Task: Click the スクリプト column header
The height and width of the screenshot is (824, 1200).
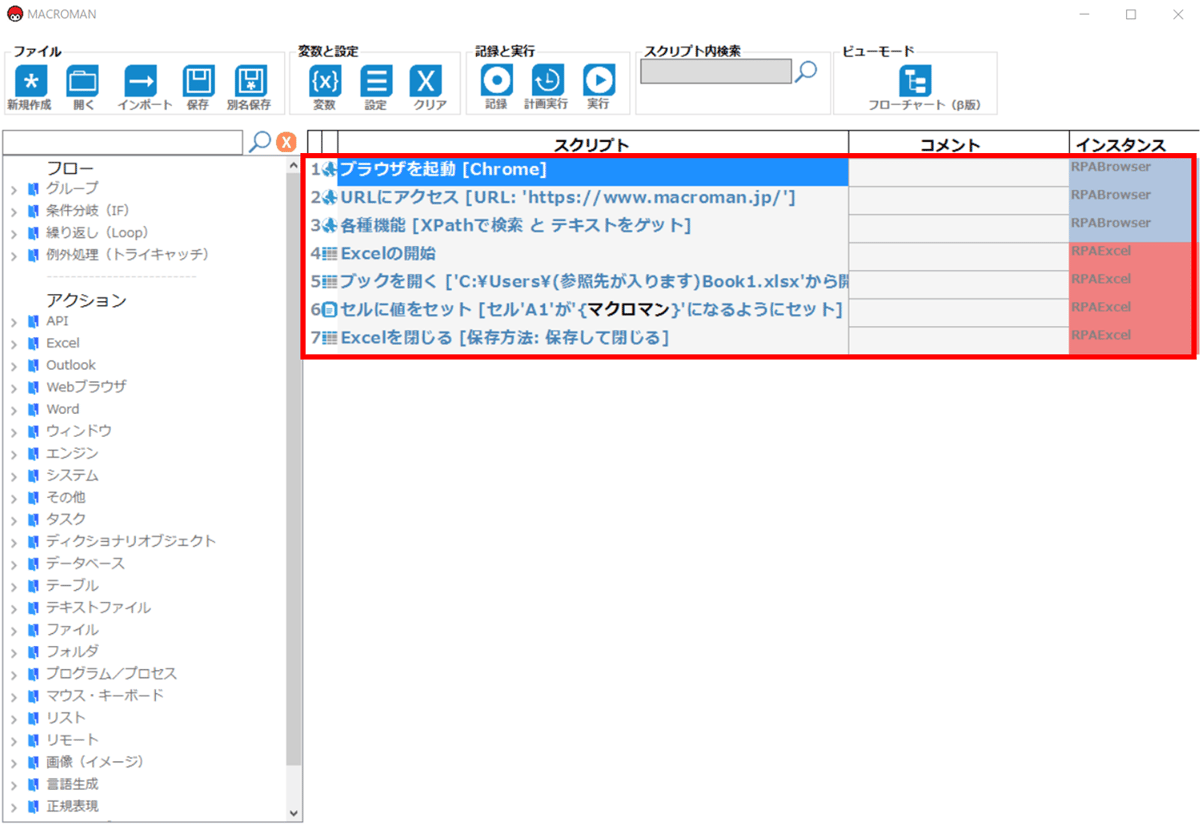Action: [593, 144]
